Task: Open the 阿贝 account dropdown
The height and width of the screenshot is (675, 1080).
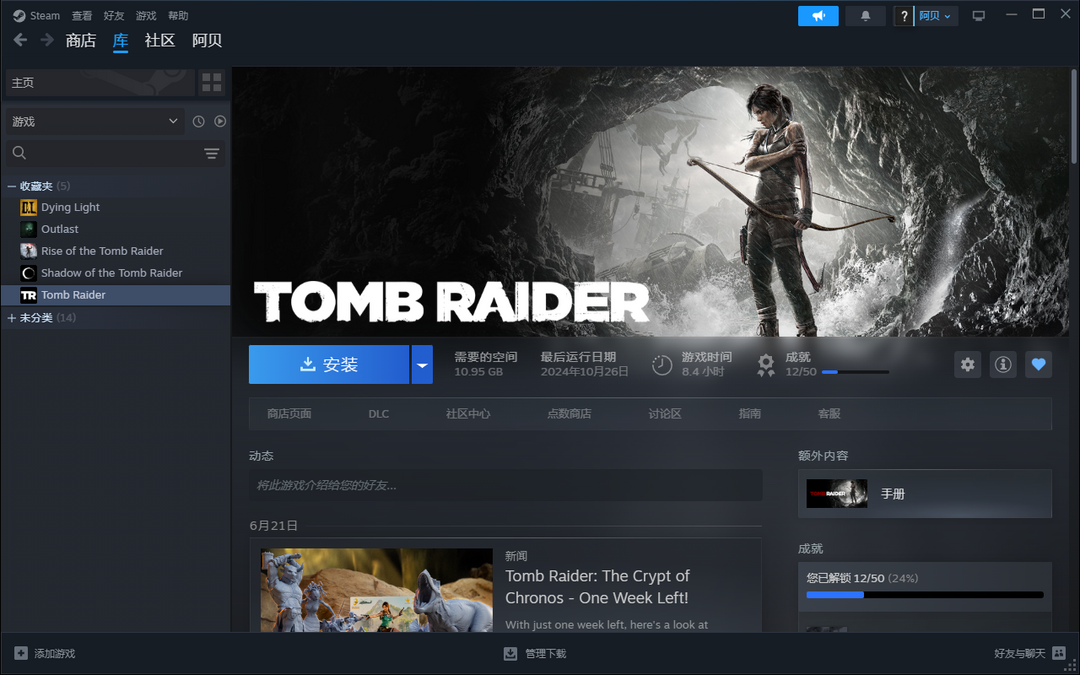Action: (x=935, y=16)
